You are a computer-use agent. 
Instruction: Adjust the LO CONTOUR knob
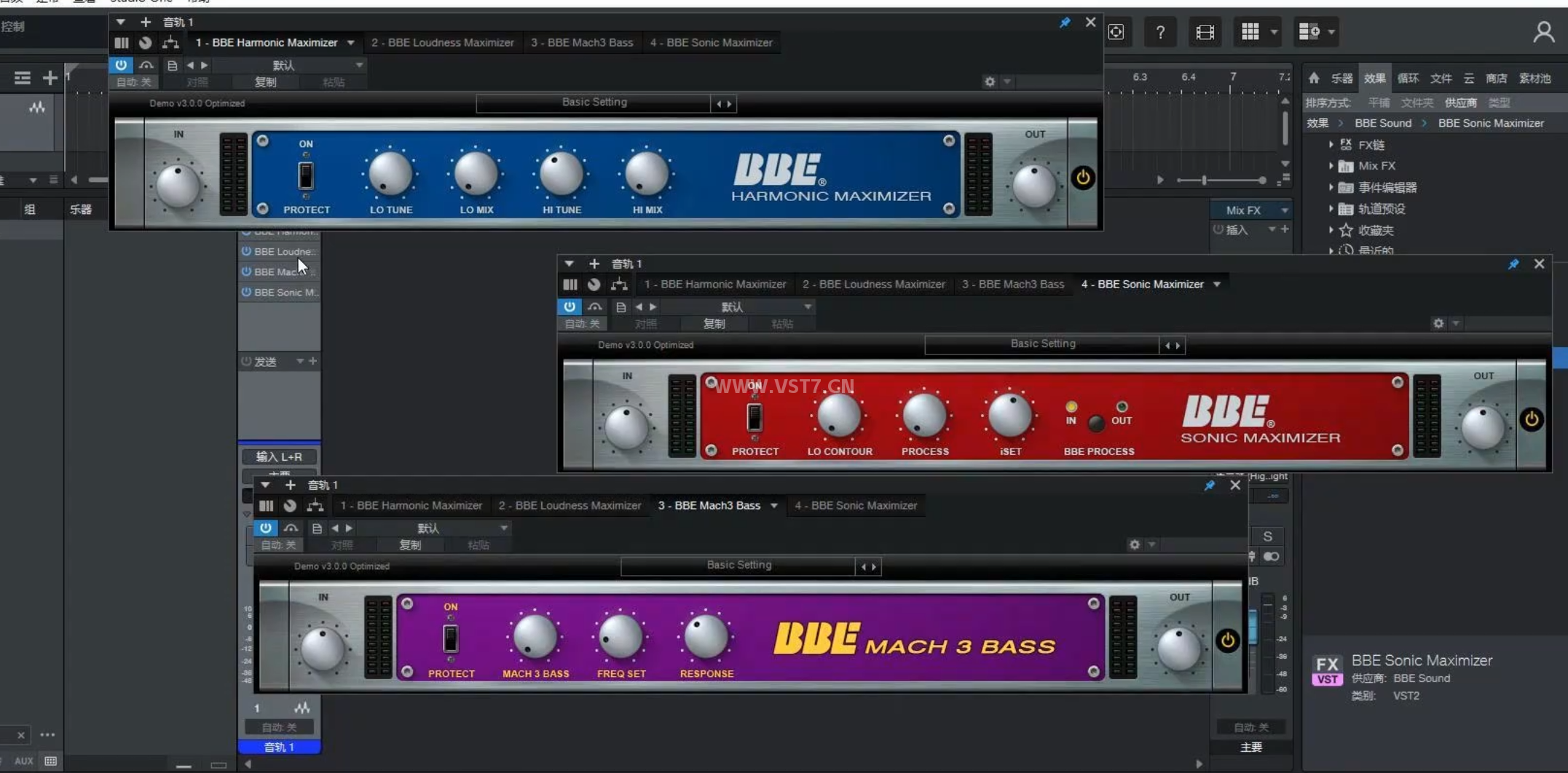coord(839,416)
